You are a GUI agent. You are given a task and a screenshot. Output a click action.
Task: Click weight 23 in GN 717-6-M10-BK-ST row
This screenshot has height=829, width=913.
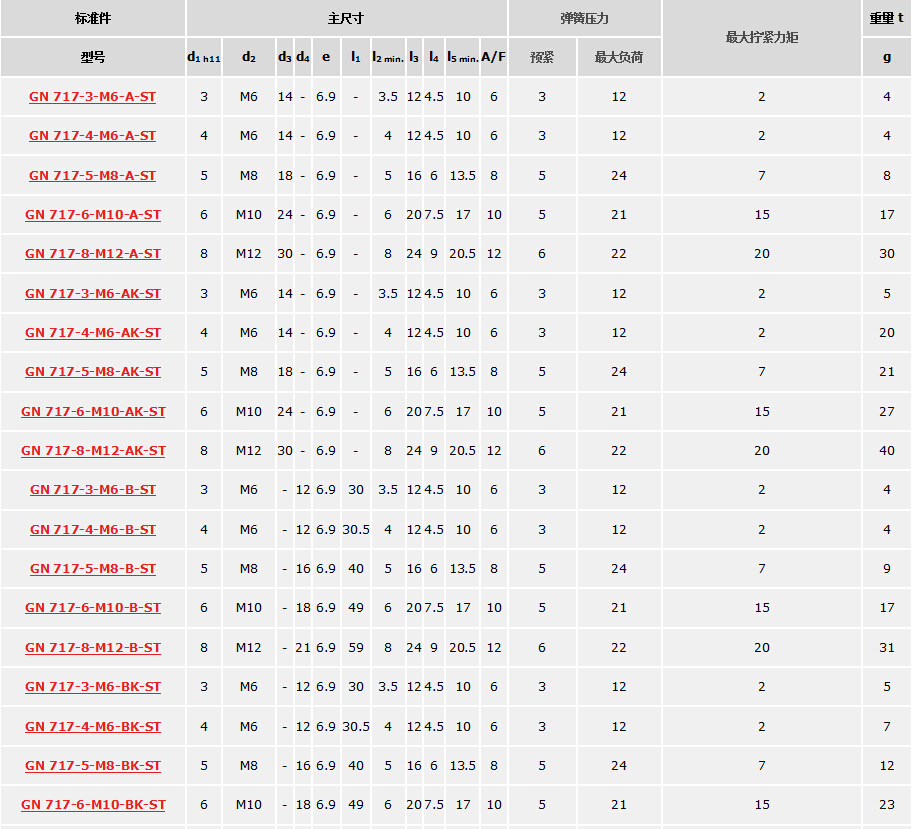tap(887, 805)
